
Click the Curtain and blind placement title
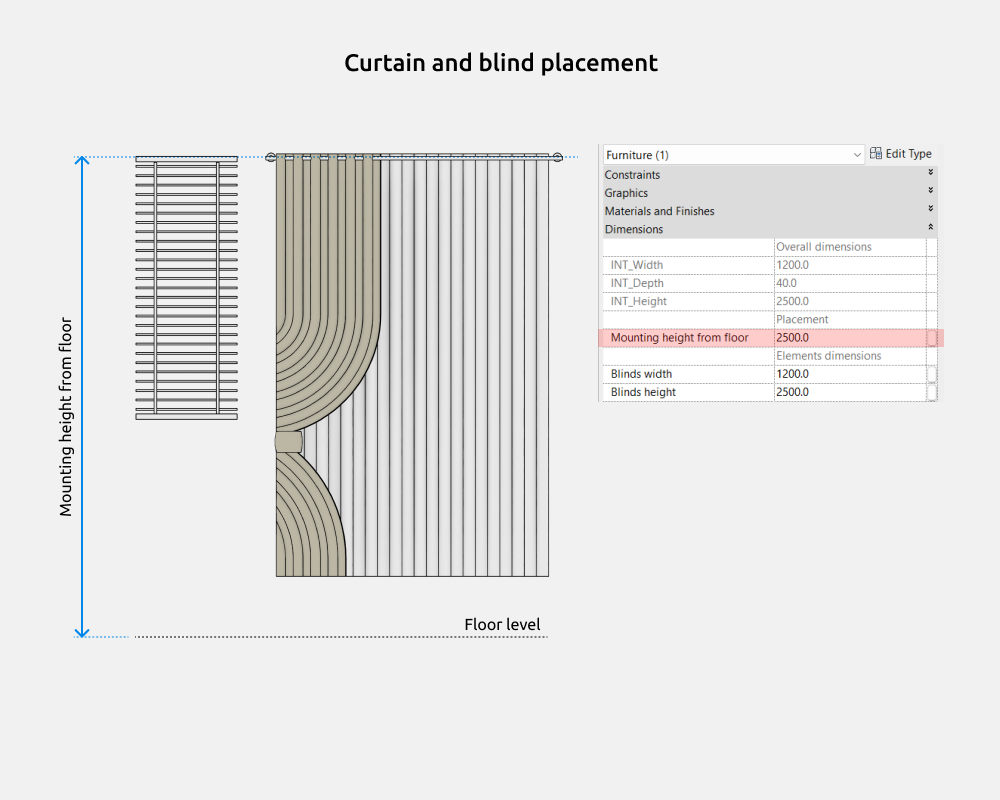click(501, 63)
